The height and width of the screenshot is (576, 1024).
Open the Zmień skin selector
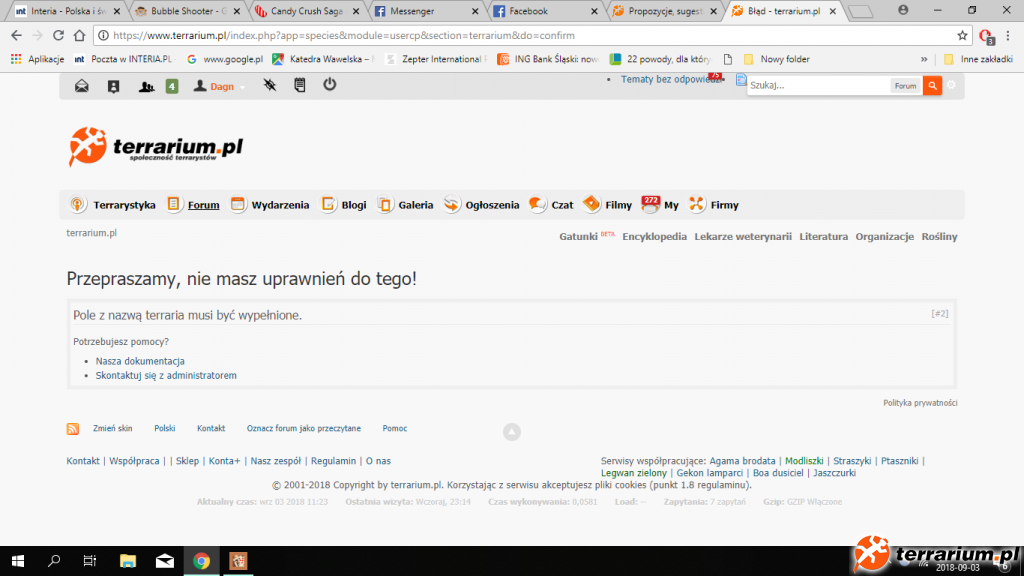(112, 428)
